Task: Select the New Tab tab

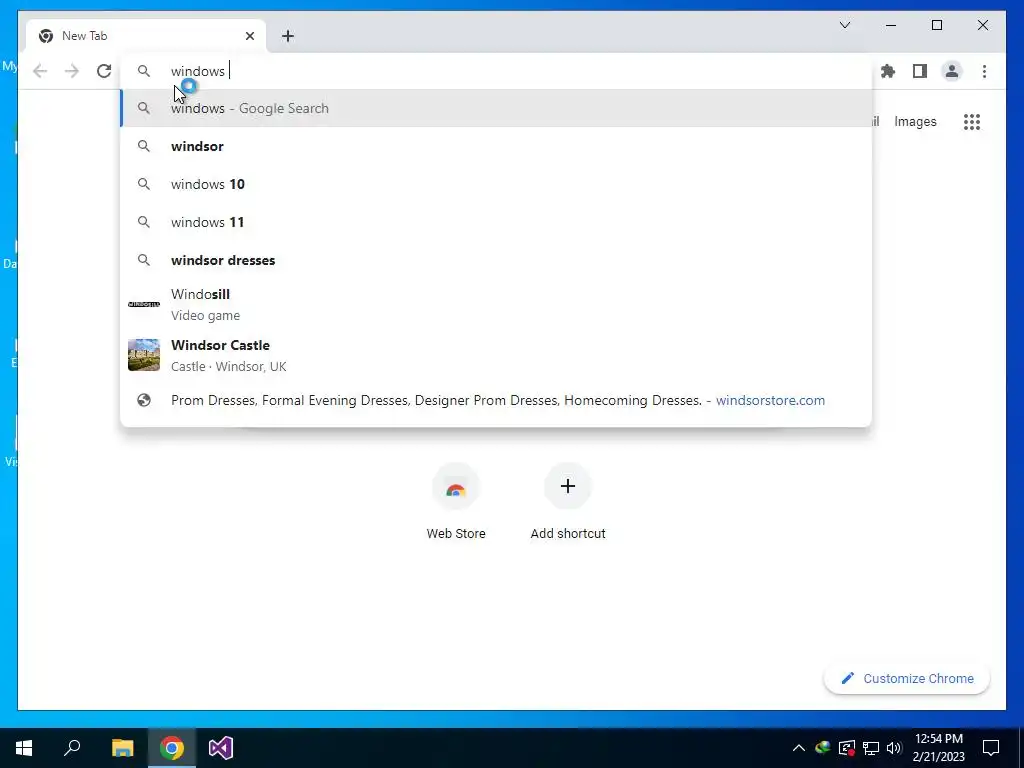Action: pos(146,36)
